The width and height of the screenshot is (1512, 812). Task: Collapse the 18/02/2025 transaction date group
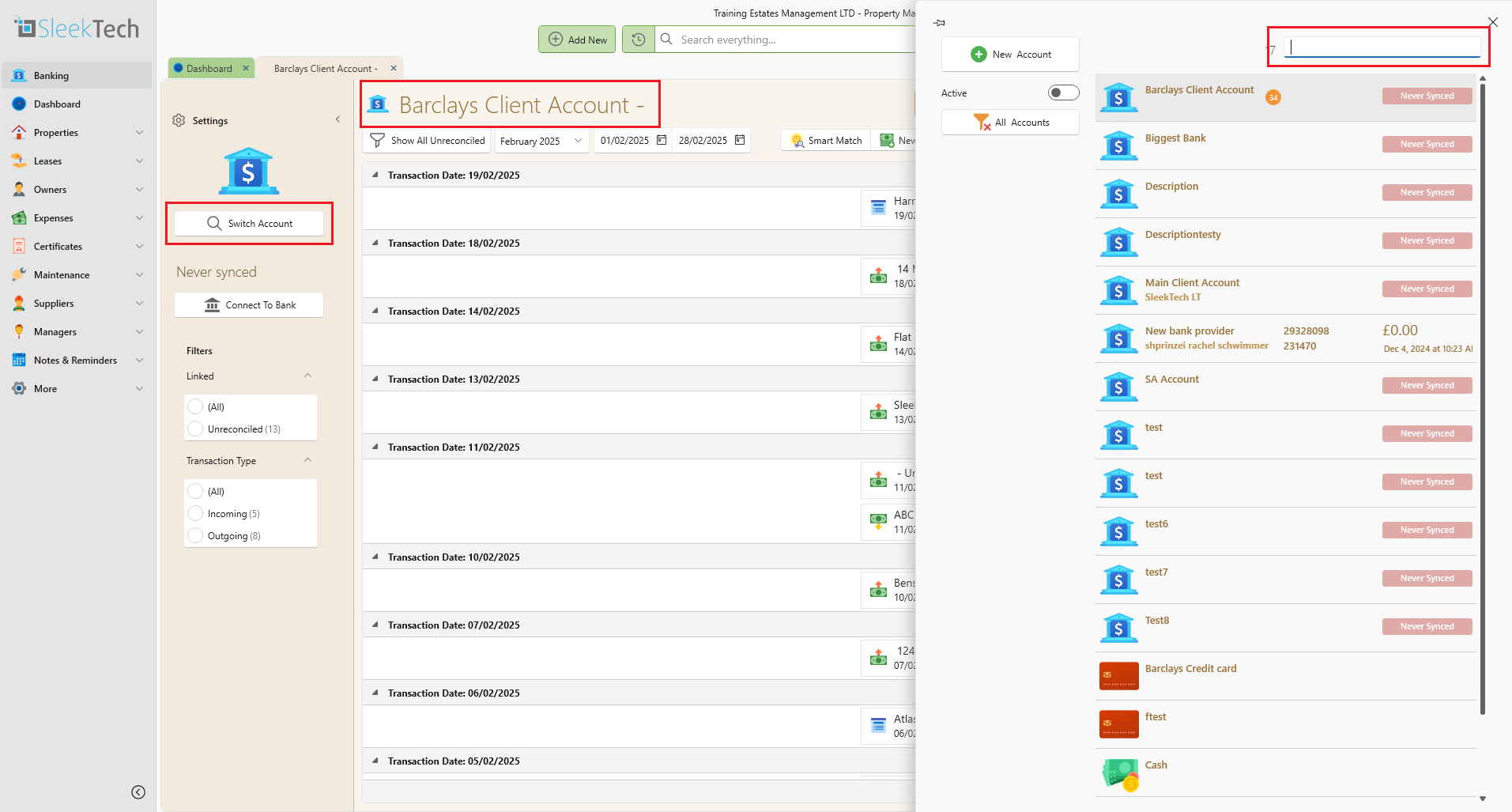click(x=375, y=243)
